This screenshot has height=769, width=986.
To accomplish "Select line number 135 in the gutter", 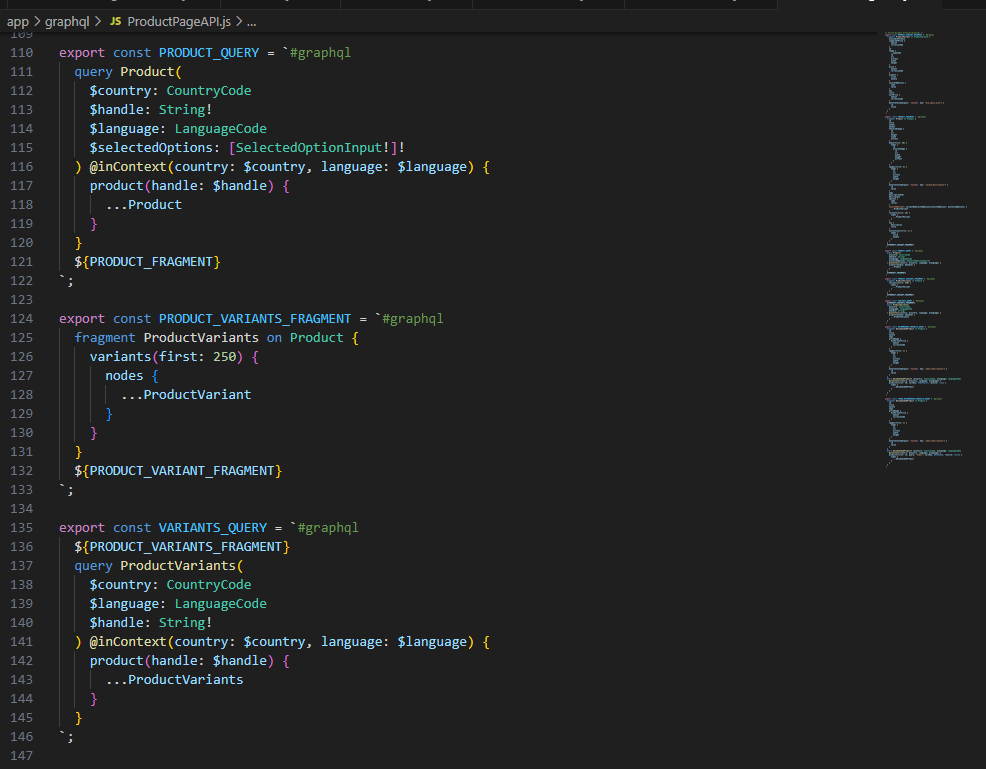I will pos(21,528).
